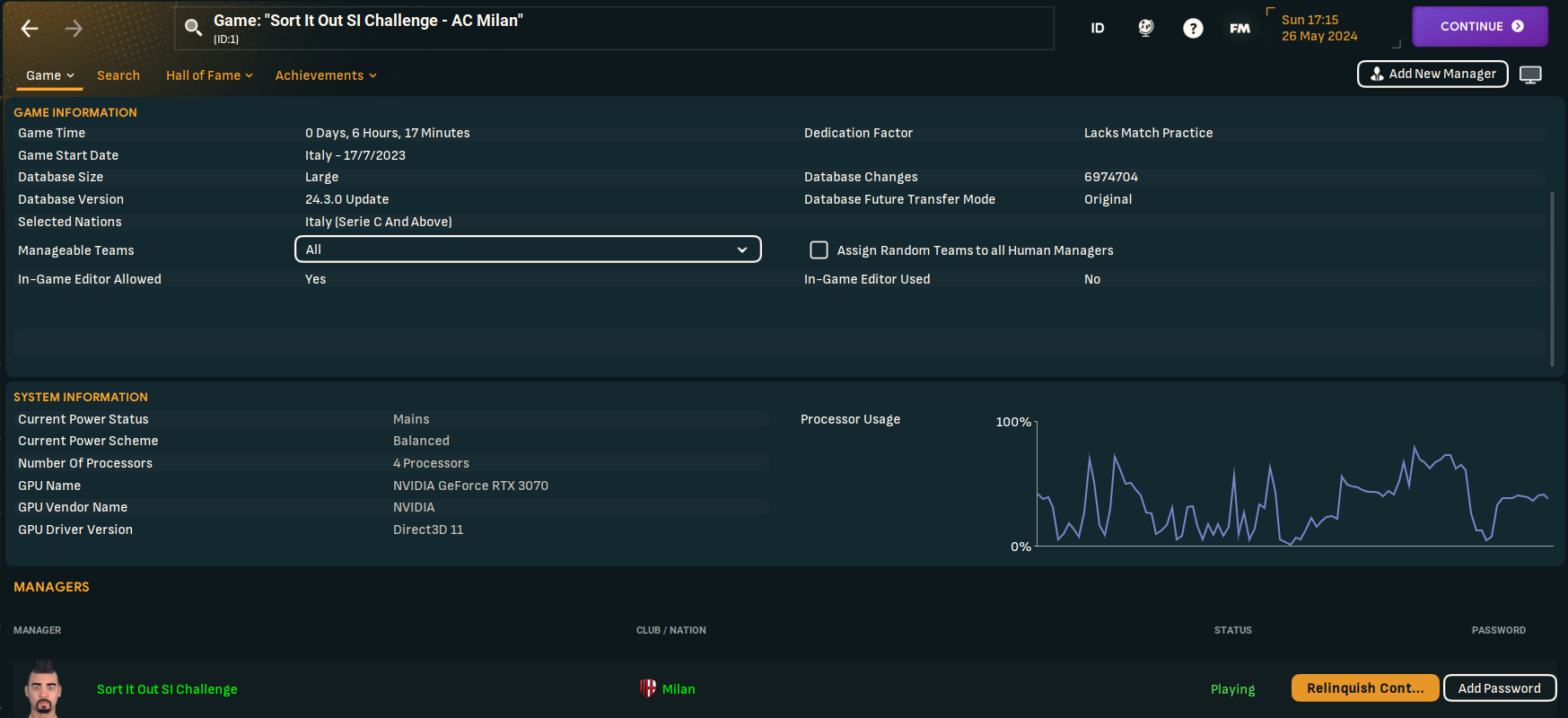Screen dimensions: 1568x718
Task: Click the '6974704' database changes value
Action: 1111,177
